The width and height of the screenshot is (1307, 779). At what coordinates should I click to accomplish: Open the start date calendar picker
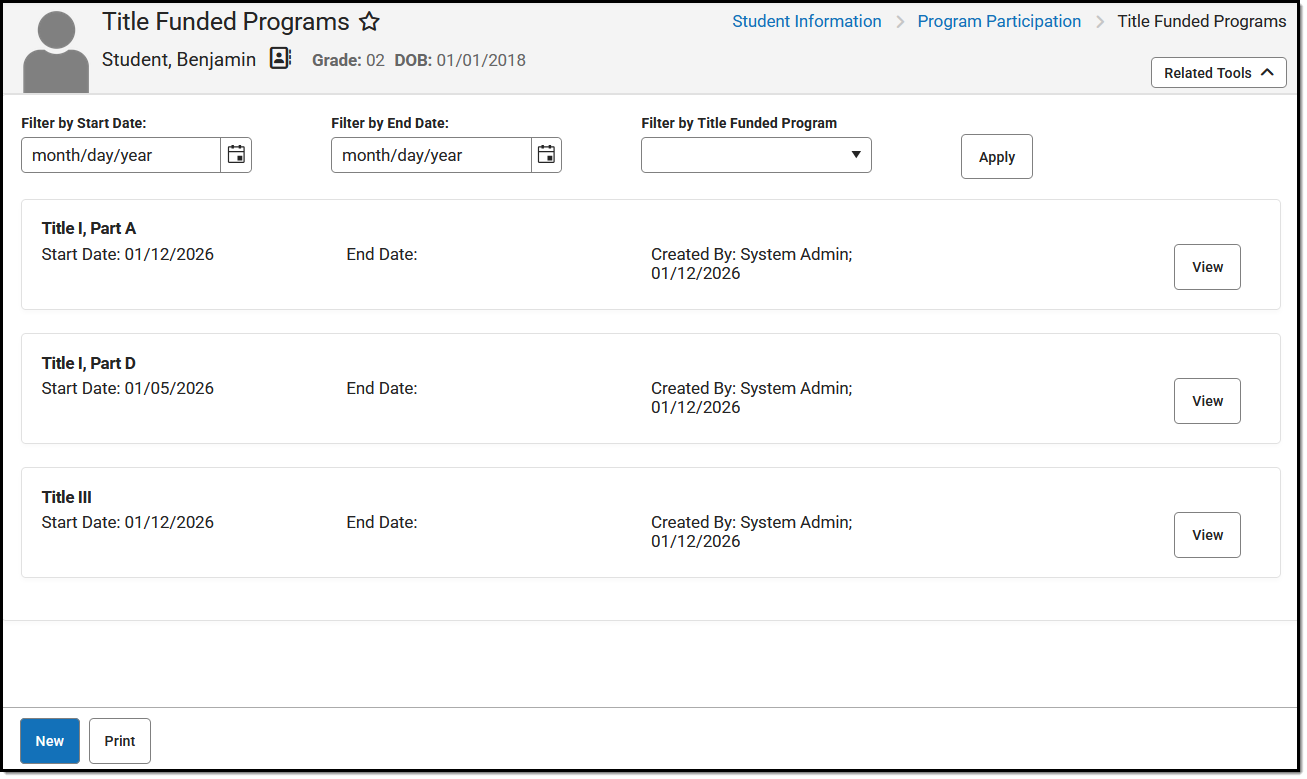coord(236,155)
